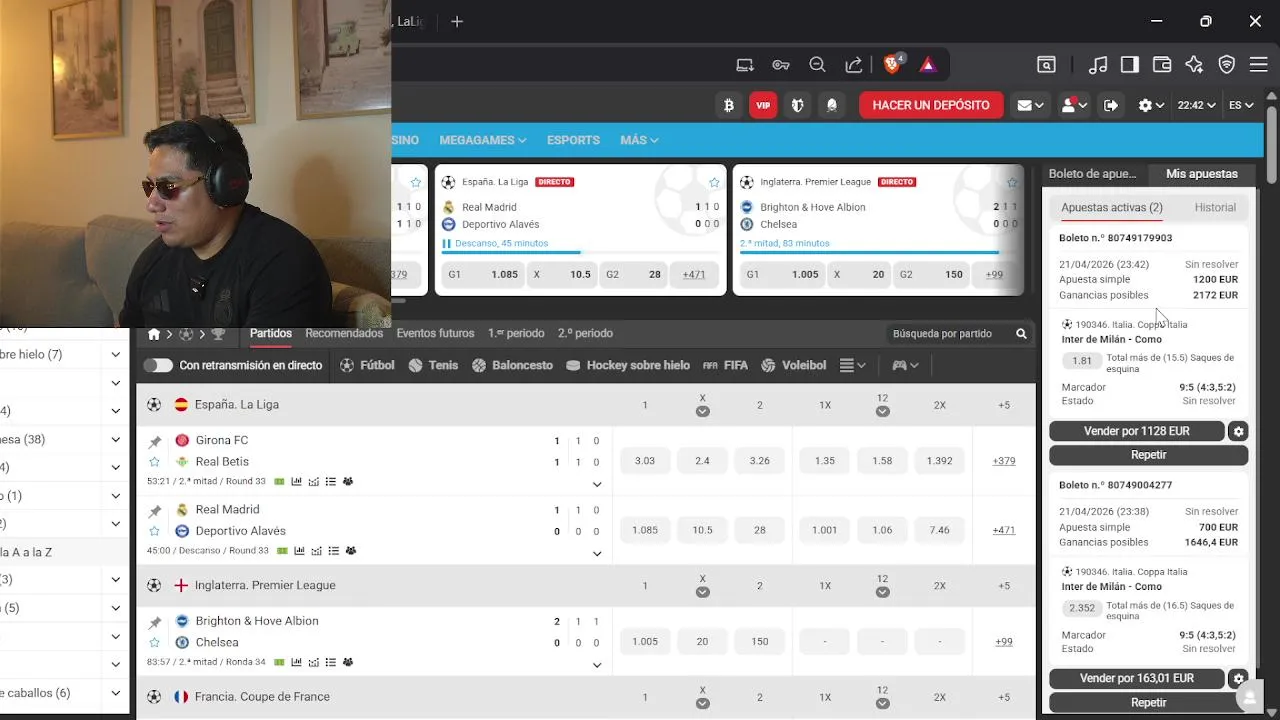
Task: Expand the Real Madrid vs Alavés row
Action: (597, 553)
